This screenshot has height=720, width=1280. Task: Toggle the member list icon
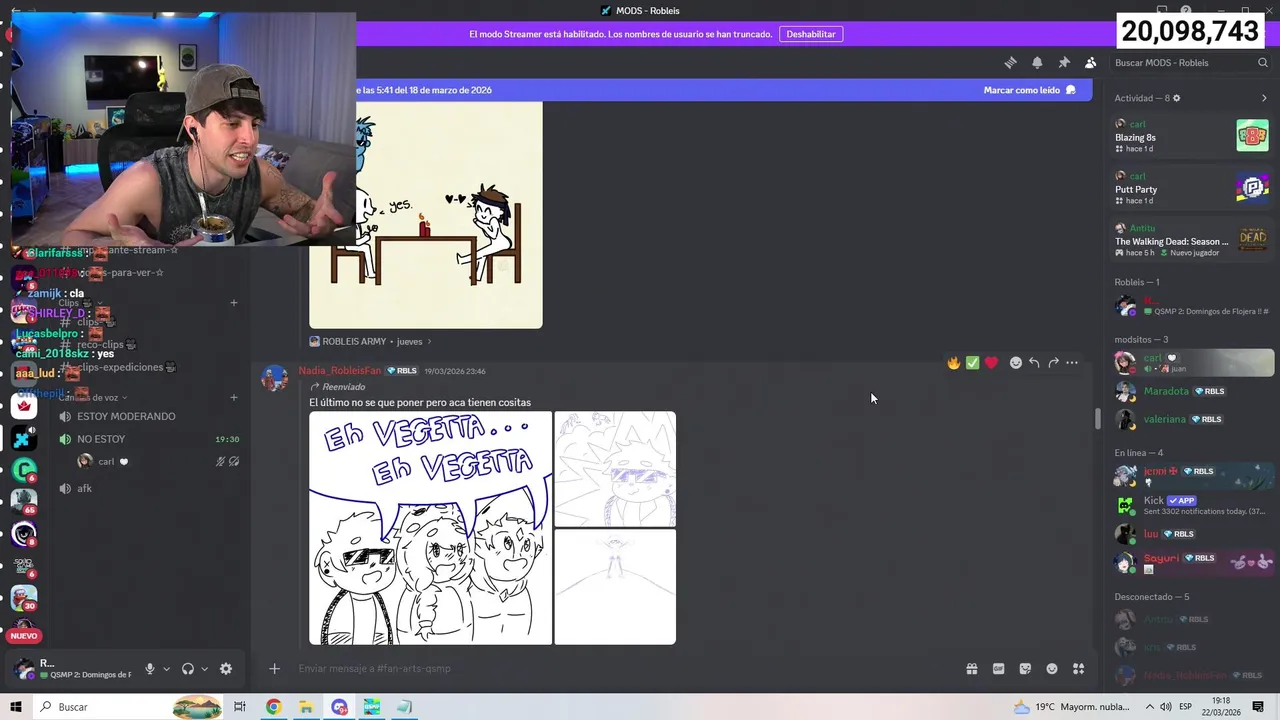tap(1091, 62)
